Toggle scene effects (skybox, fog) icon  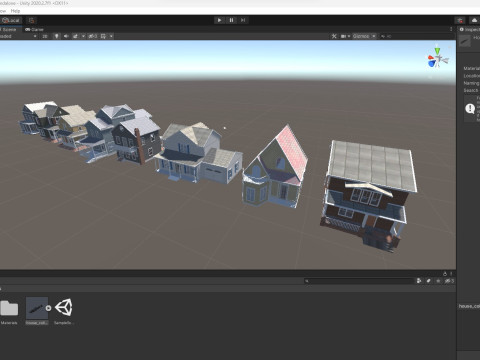(75, 36)
